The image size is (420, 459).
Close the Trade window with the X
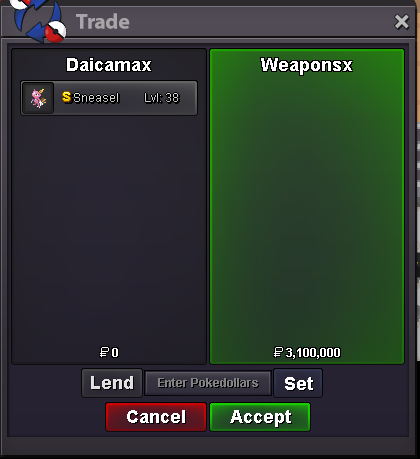[x=402, y=22]
